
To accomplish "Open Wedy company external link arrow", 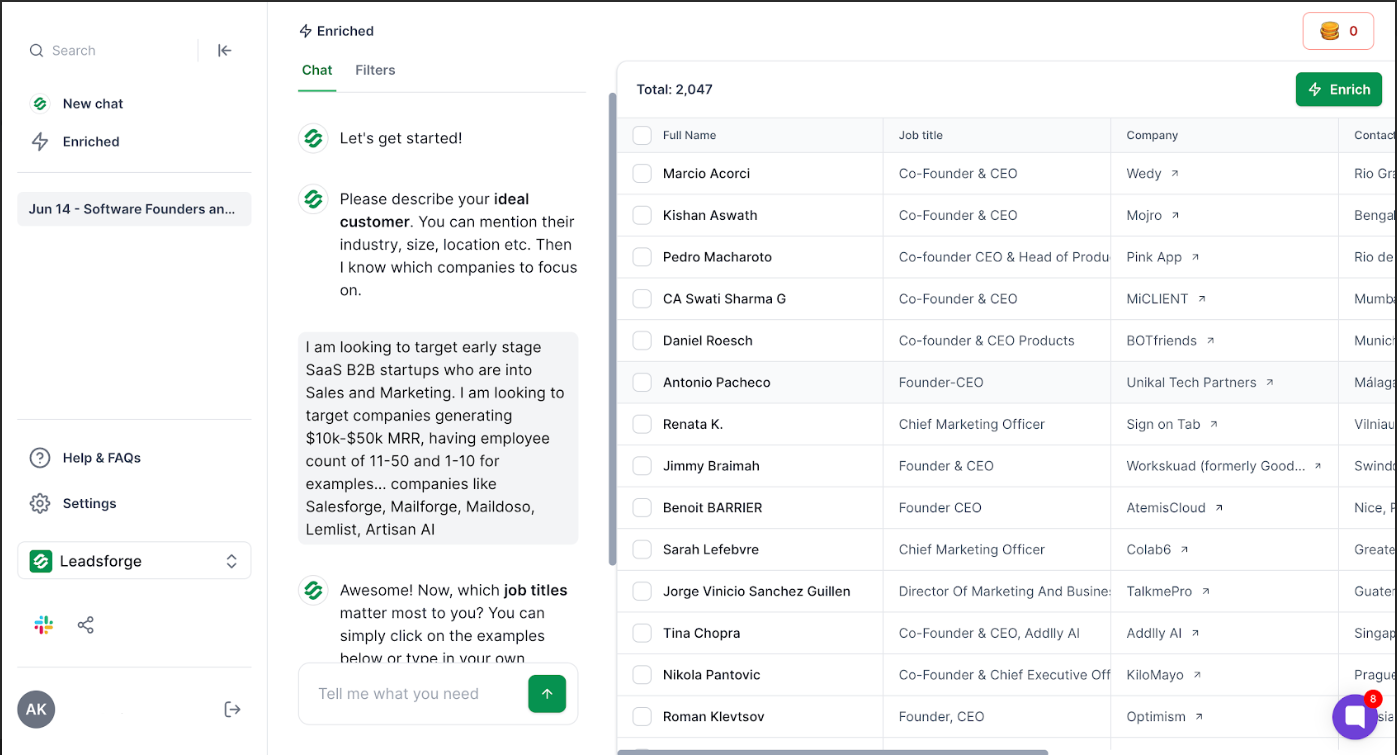I will coord(1175,173).
